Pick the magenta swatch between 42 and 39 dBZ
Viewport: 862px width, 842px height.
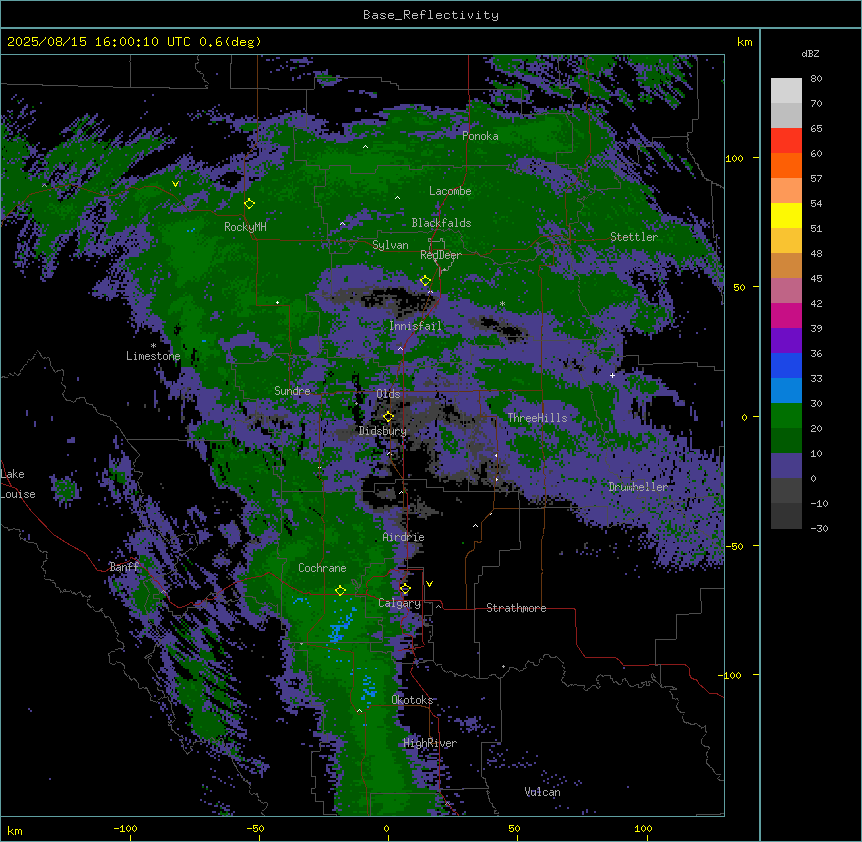786,315
